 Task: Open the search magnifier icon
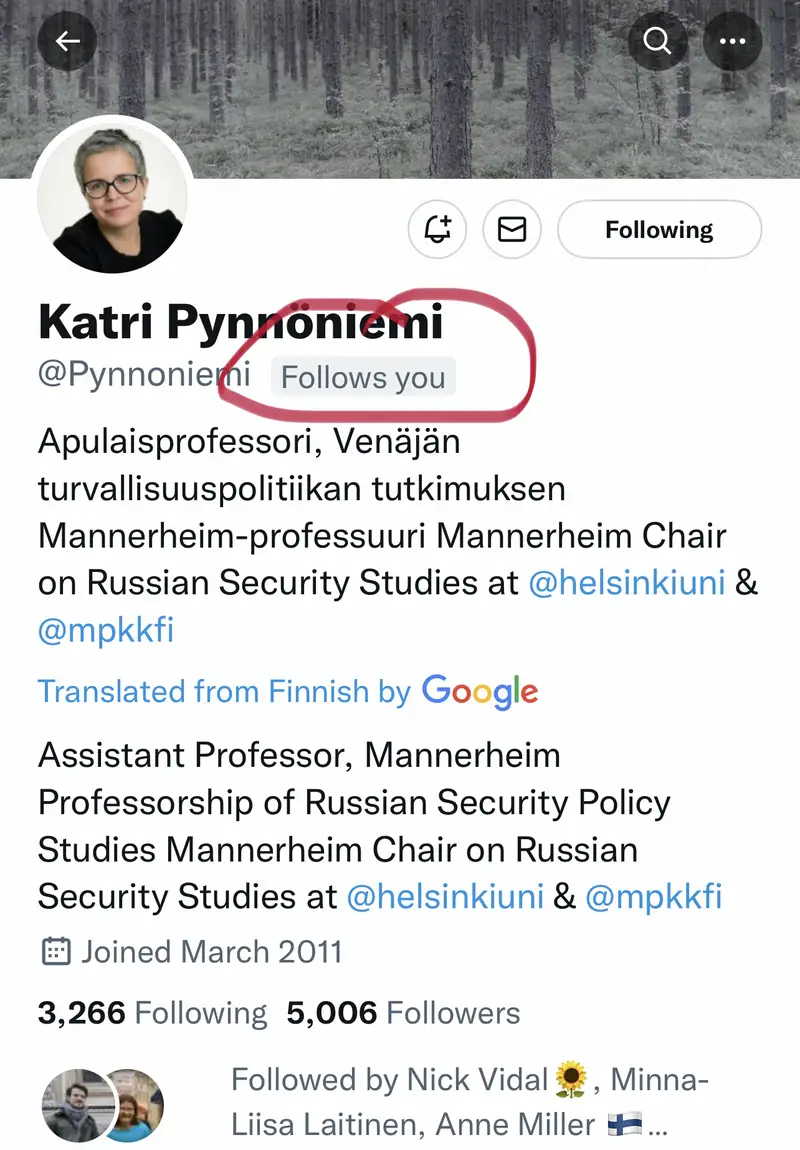[x=657, y=41]
